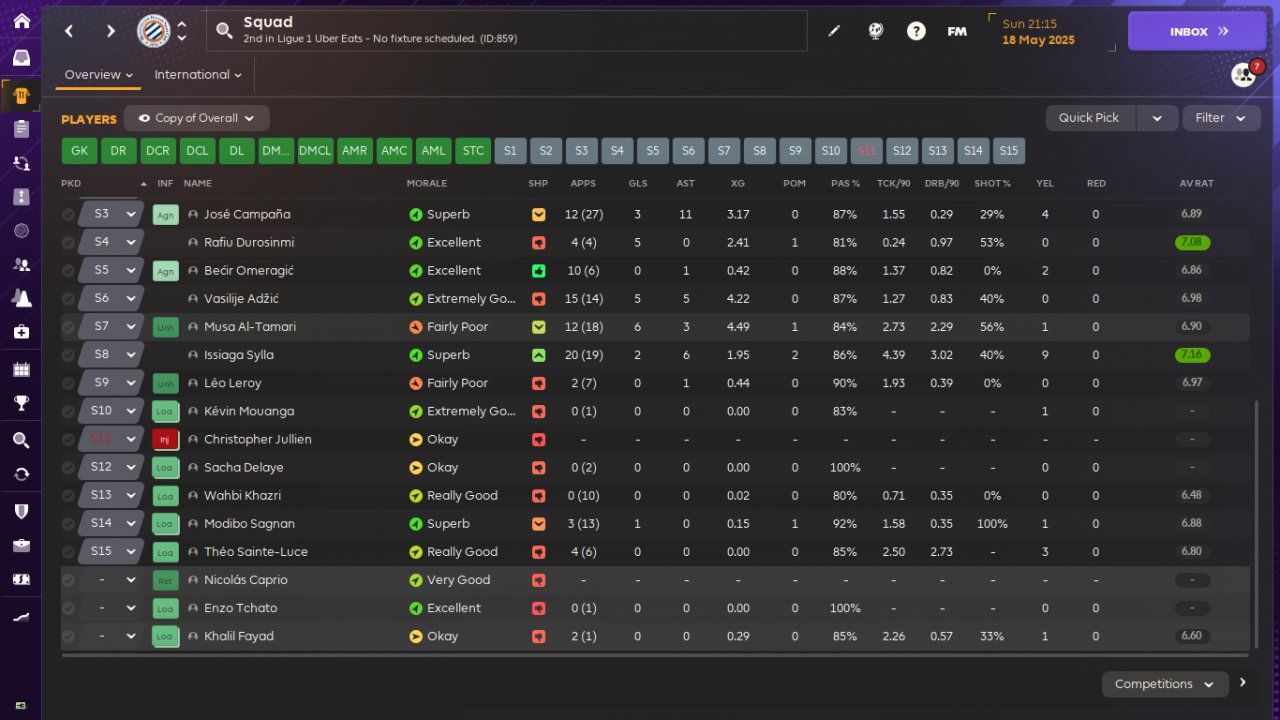
Task: Open the Competitions trophy icon
Action: (21, 404)
